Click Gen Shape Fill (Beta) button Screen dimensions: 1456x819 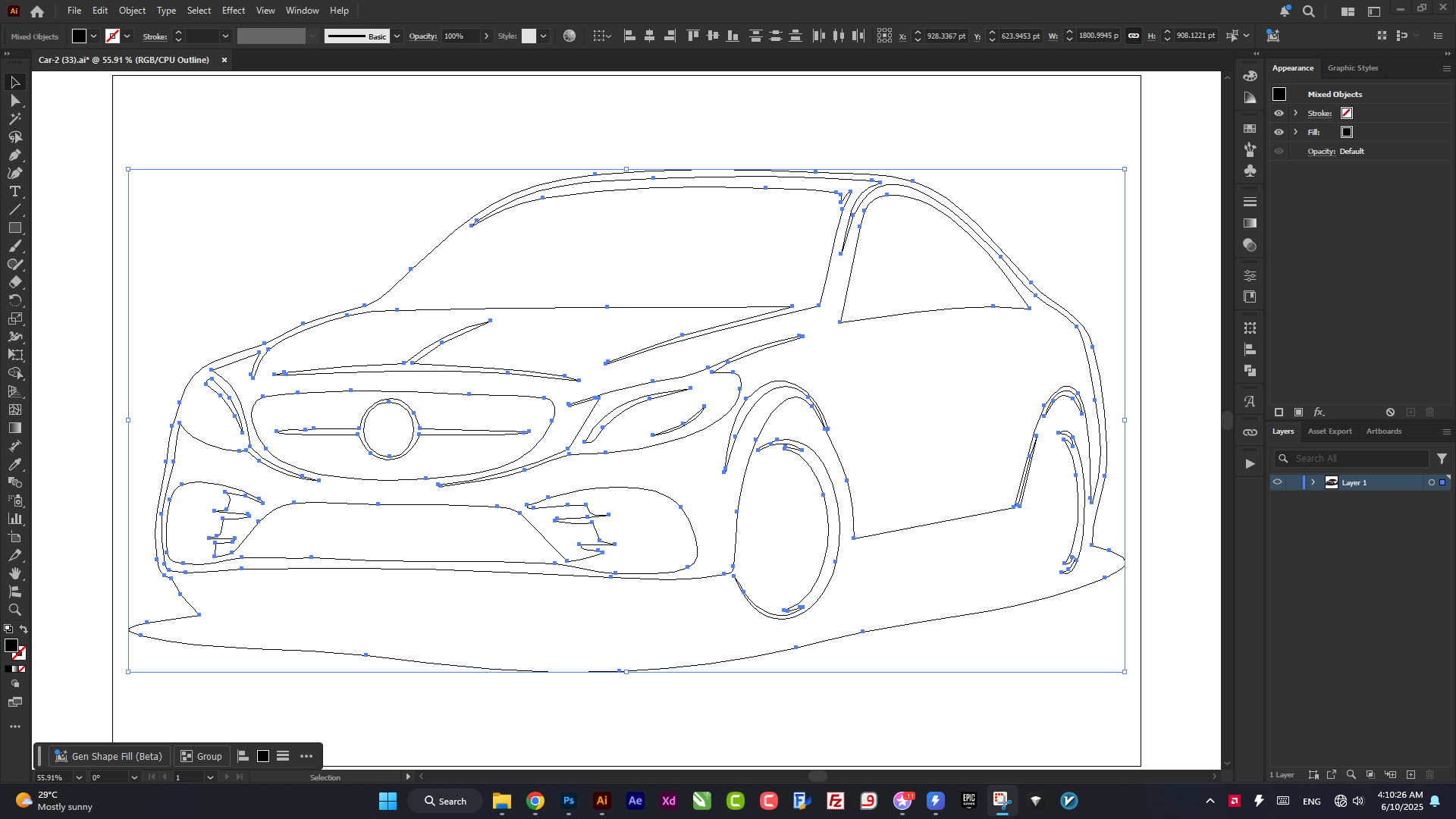pyautogui.click(x=108, y=756)
